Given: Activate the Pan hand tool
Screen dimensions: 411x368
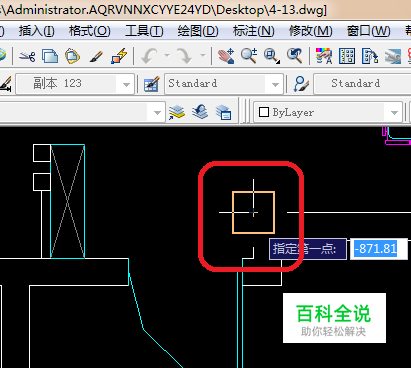Looking at the screenshot, I should [226, 56].
